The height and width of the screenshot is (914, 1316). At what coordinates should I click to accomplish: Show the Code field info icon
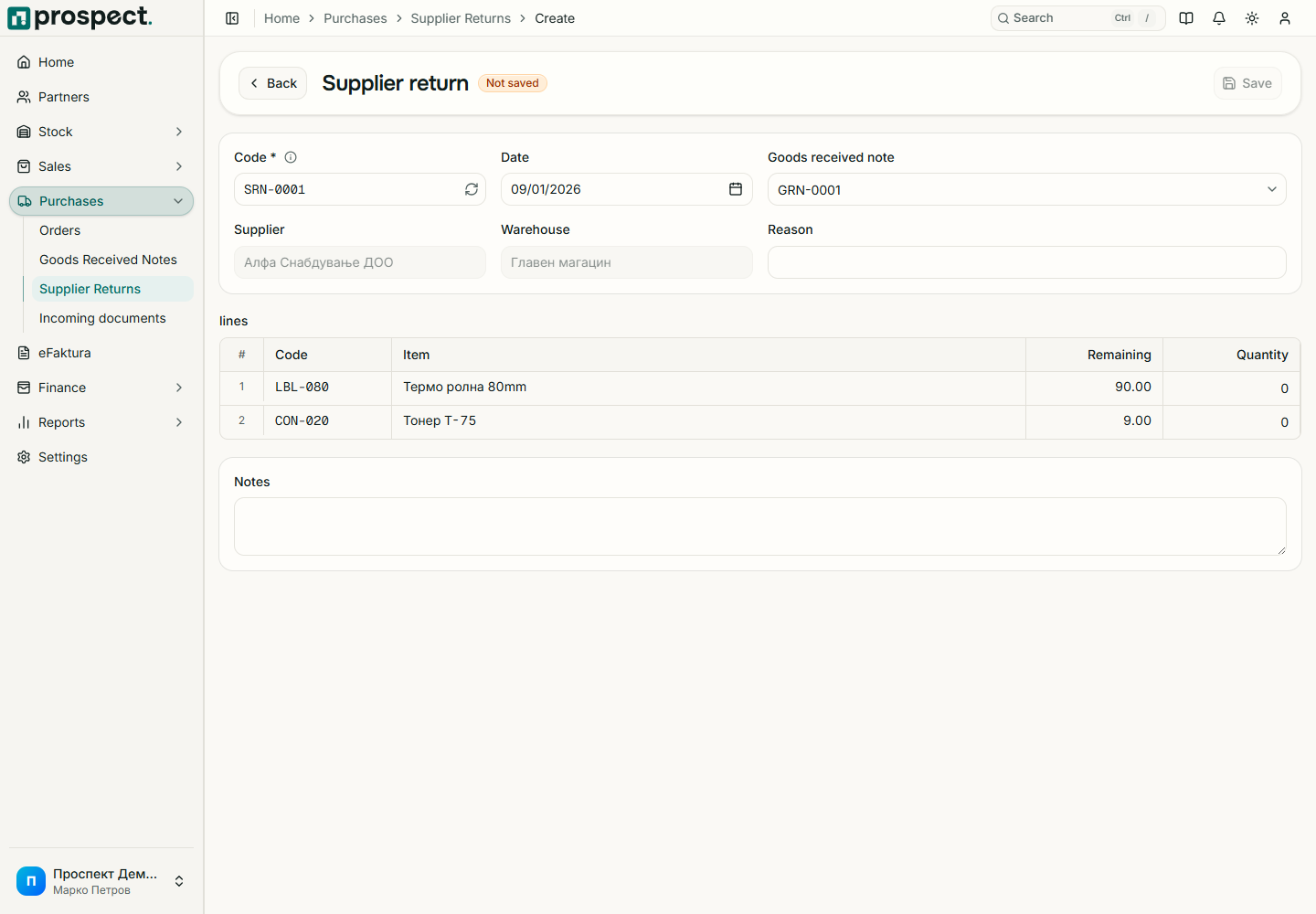pyautogui.click(x=291, y=157)
